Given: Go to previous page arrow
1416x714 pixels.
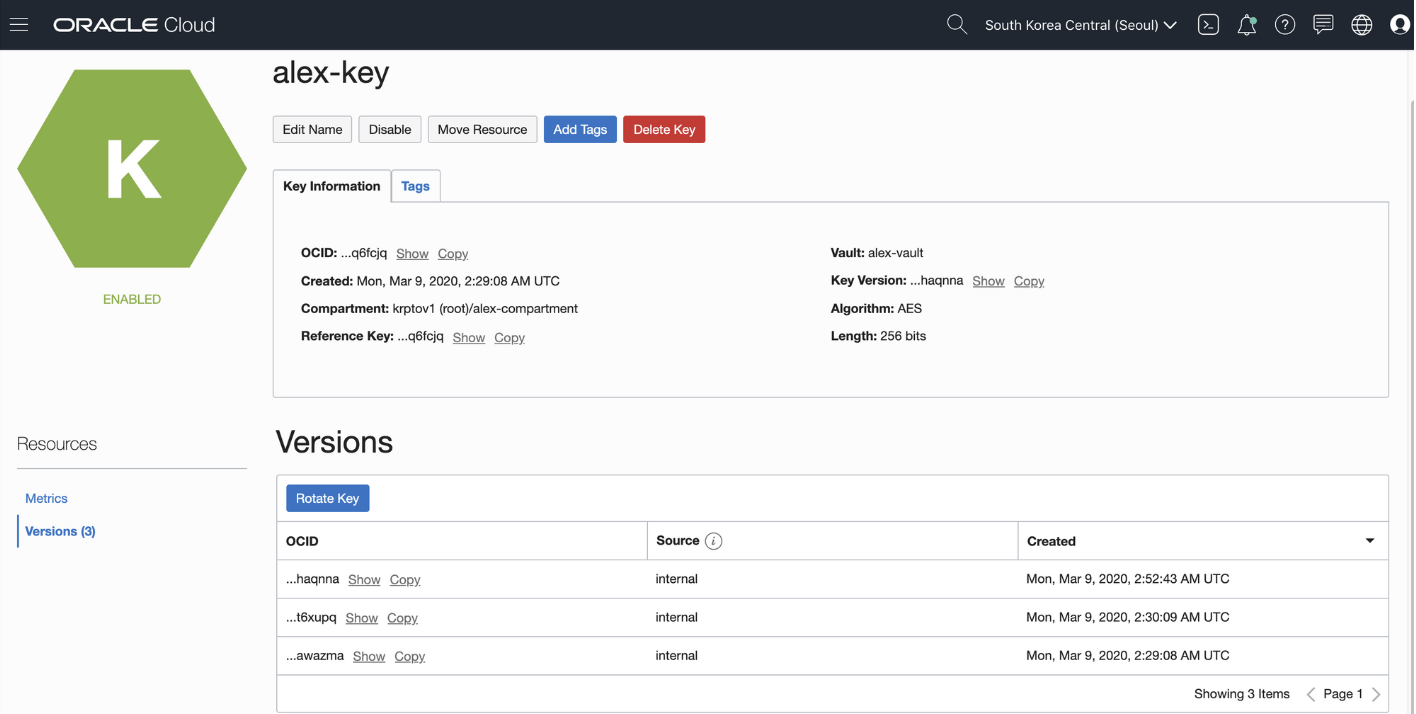Looking at the screenshot, I should pos(1311,694).
